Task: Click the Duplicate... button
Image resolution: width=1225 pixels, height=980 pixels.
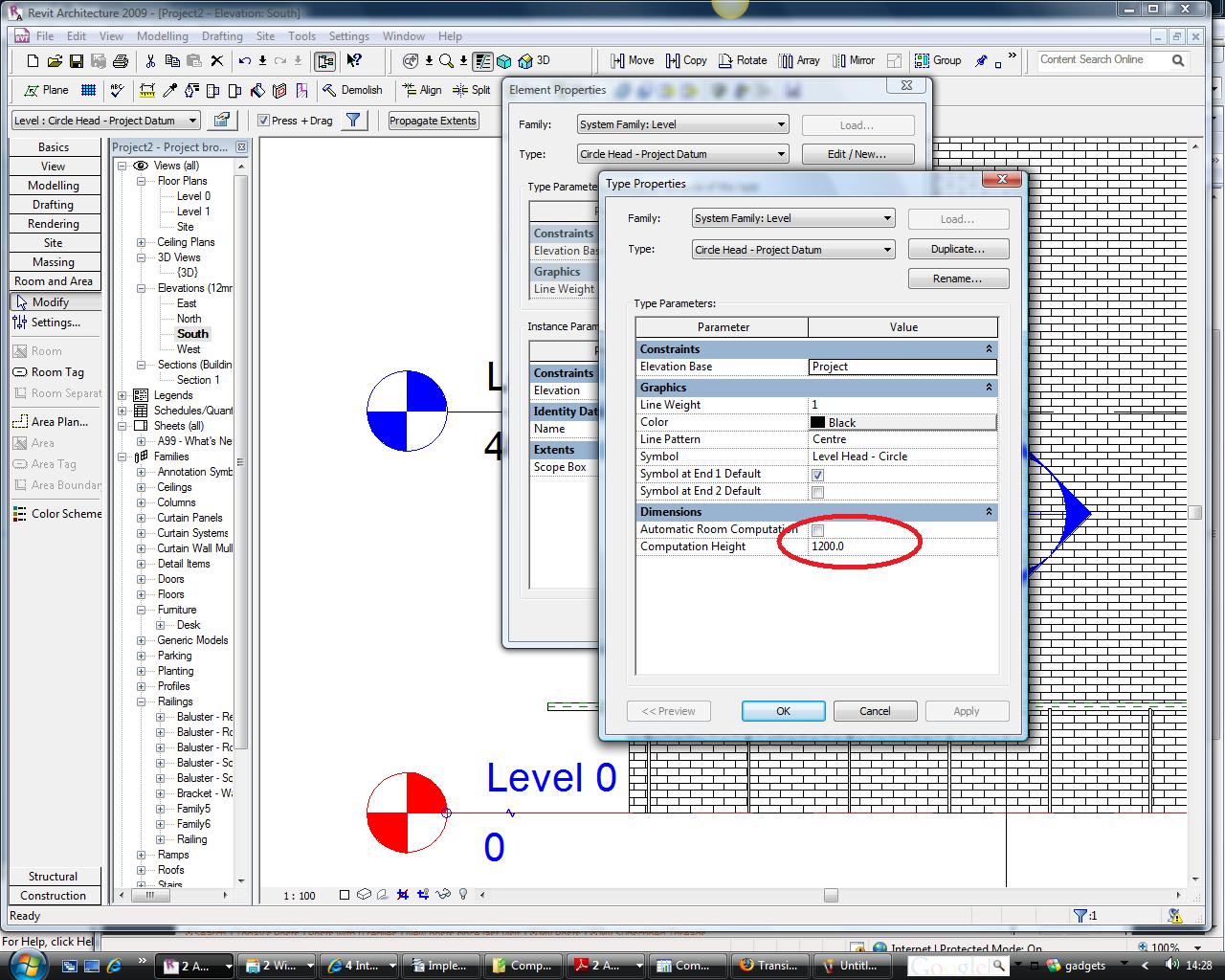Action: [958, 249]
